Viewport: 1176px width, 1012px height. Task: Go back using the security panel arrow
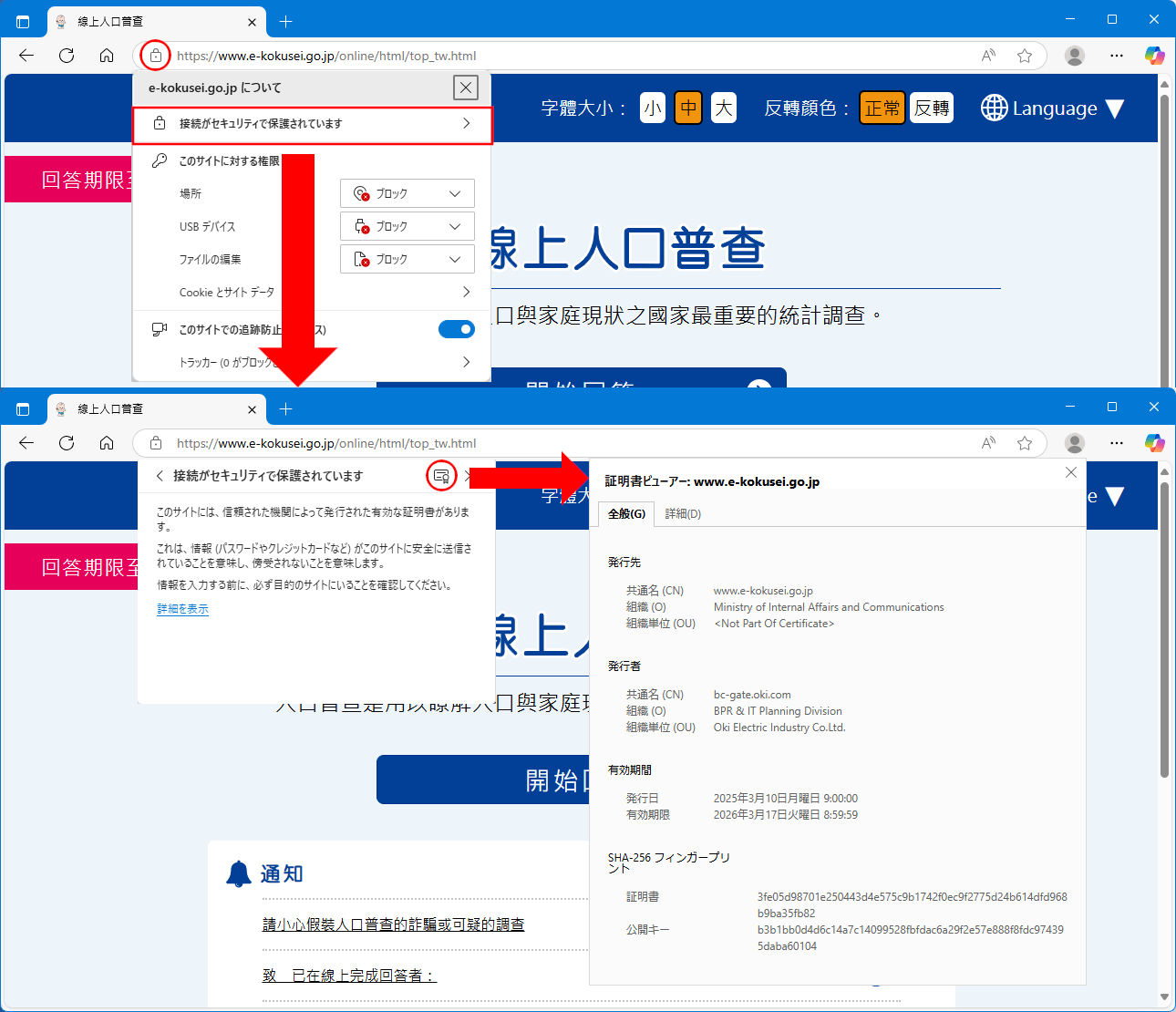pos(160,476)
